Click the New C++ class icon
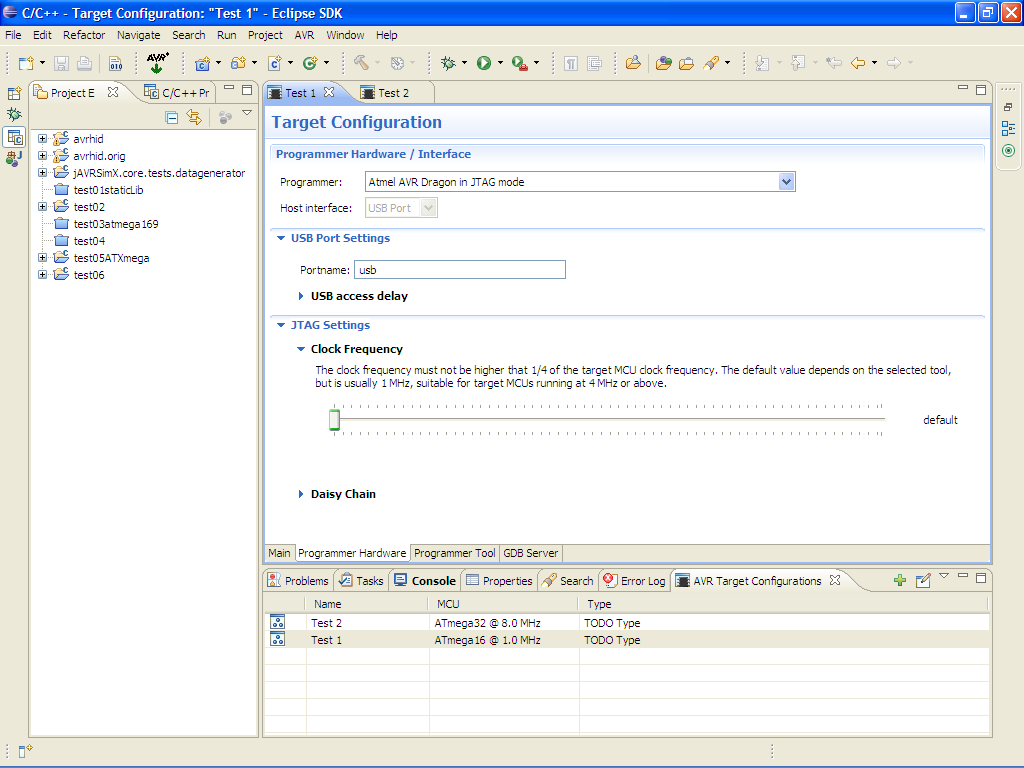 click(x=310, y=63)
